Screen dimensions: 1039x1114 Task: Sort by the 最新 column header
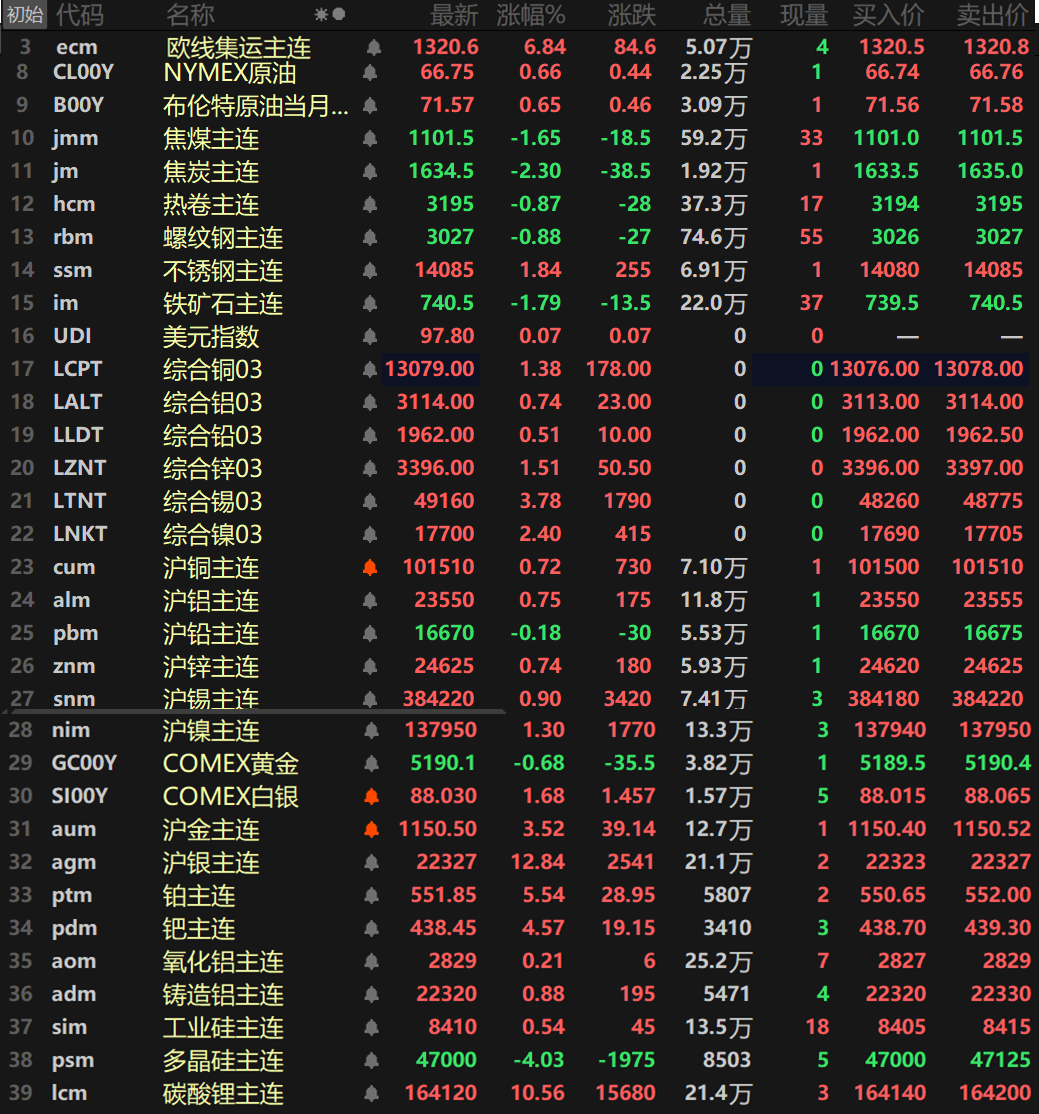coord(453,14)
